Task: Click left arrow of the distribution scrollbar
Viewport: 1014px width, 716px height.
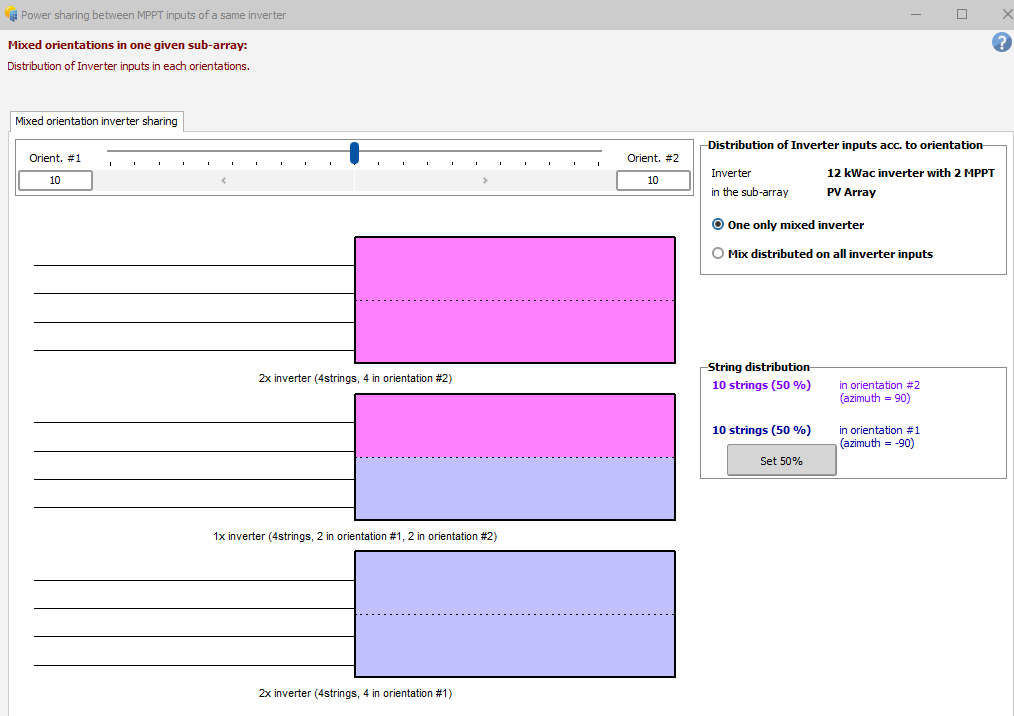Action: 223,180
